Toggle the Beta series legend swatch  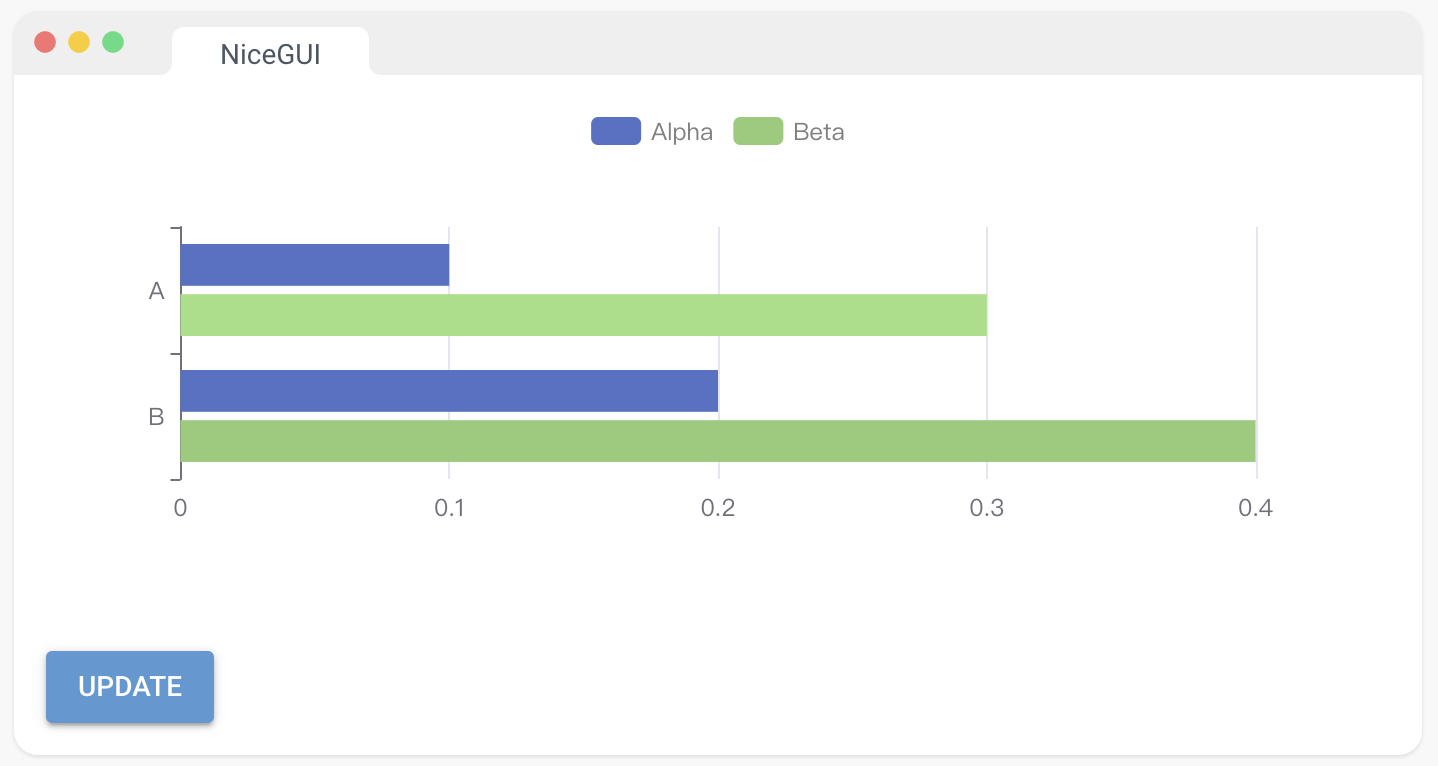[758, 131]
